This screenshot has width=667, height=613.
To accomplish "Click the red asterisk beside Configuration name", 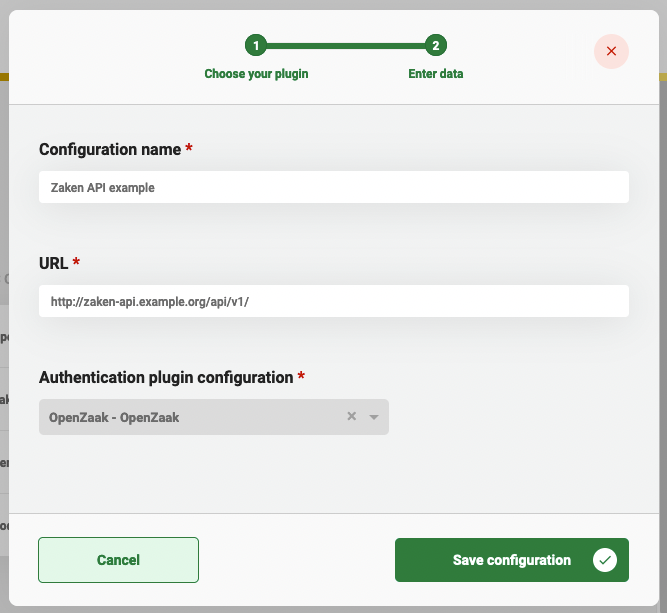I will click(189, 149).
